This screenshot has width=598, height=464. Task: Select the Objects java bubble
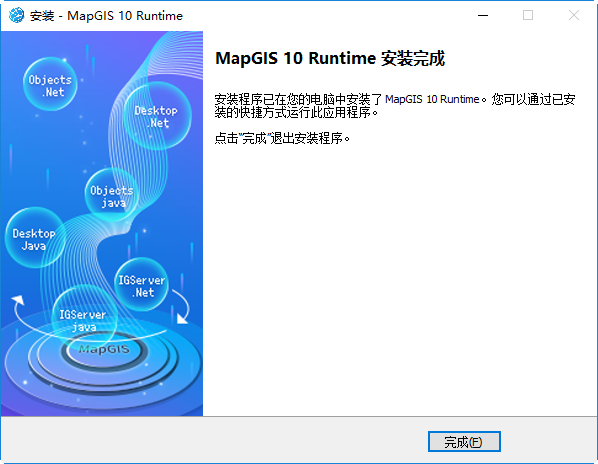point(112,195)
